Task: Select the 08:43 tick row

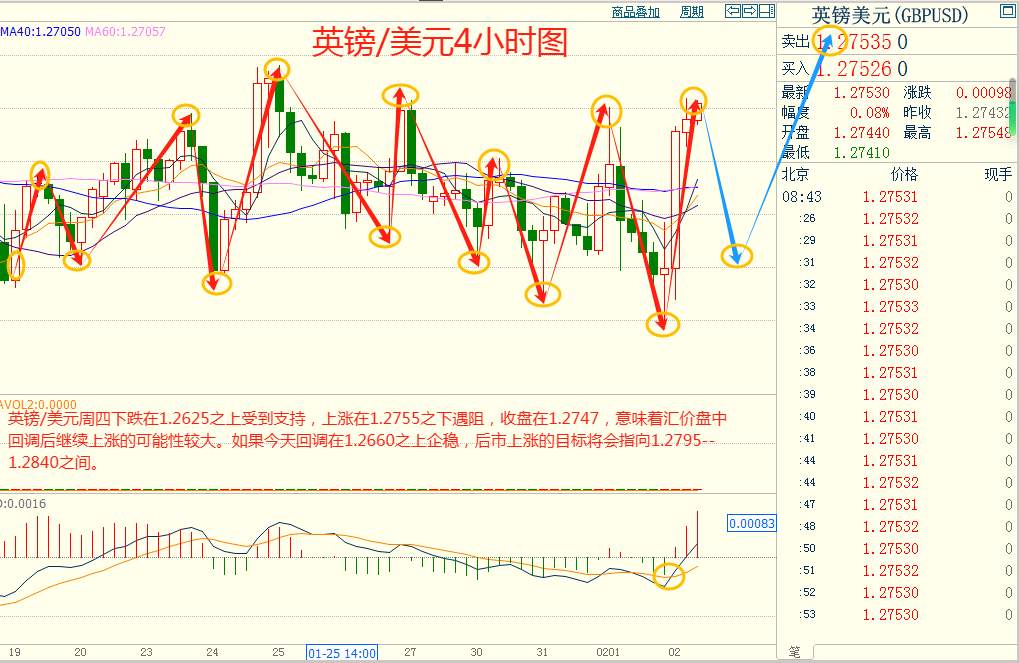Action: pos(897,197)
